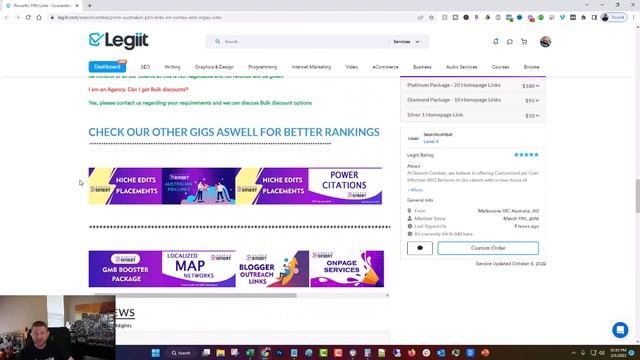The image size is (640, 360).
Task: Open the Blogger Outreach Links banner
Action: coord(273,269)
